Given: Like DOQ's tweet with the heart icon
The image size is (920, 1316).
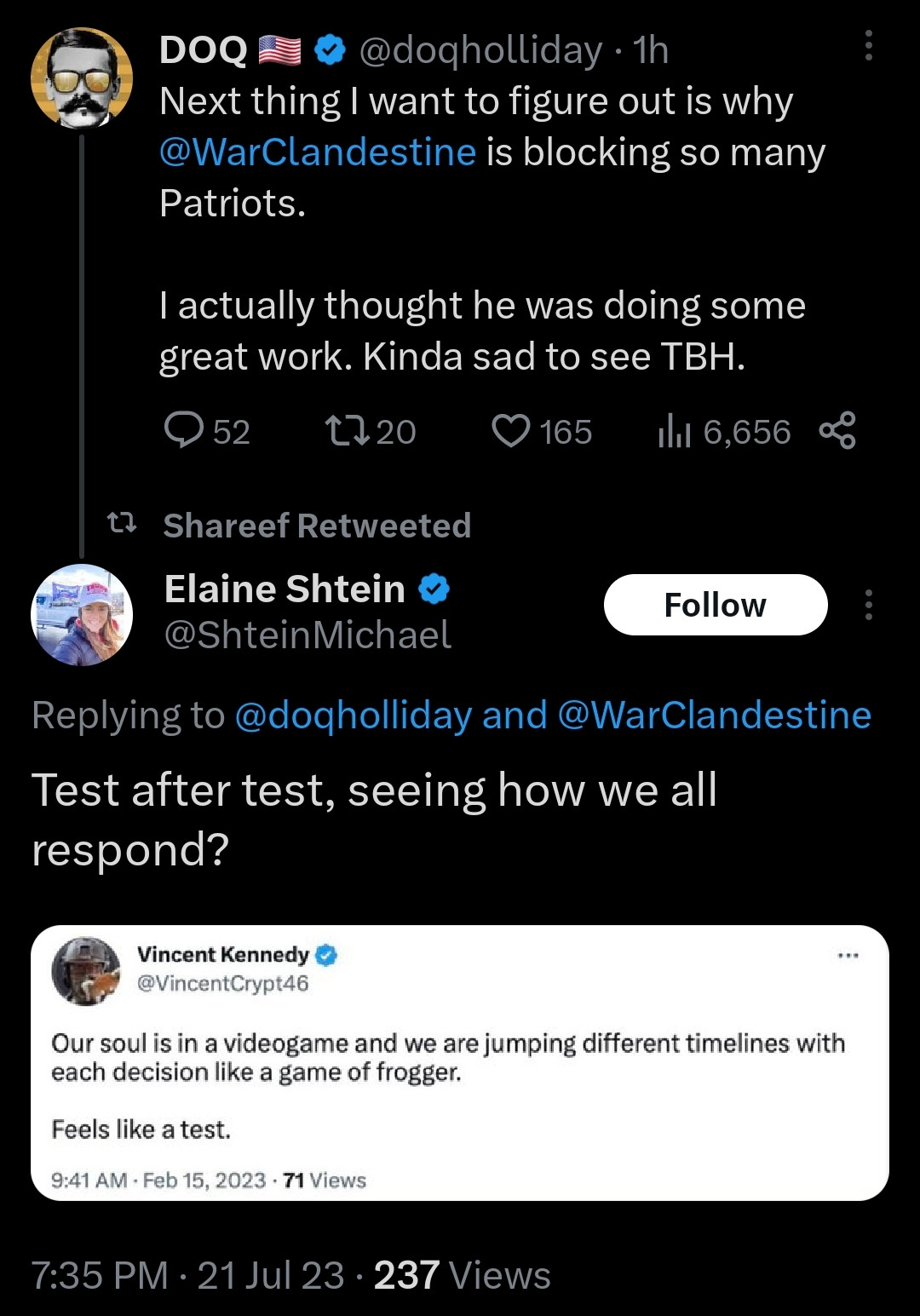Looking at the screenshot, I should coord(511,431).
